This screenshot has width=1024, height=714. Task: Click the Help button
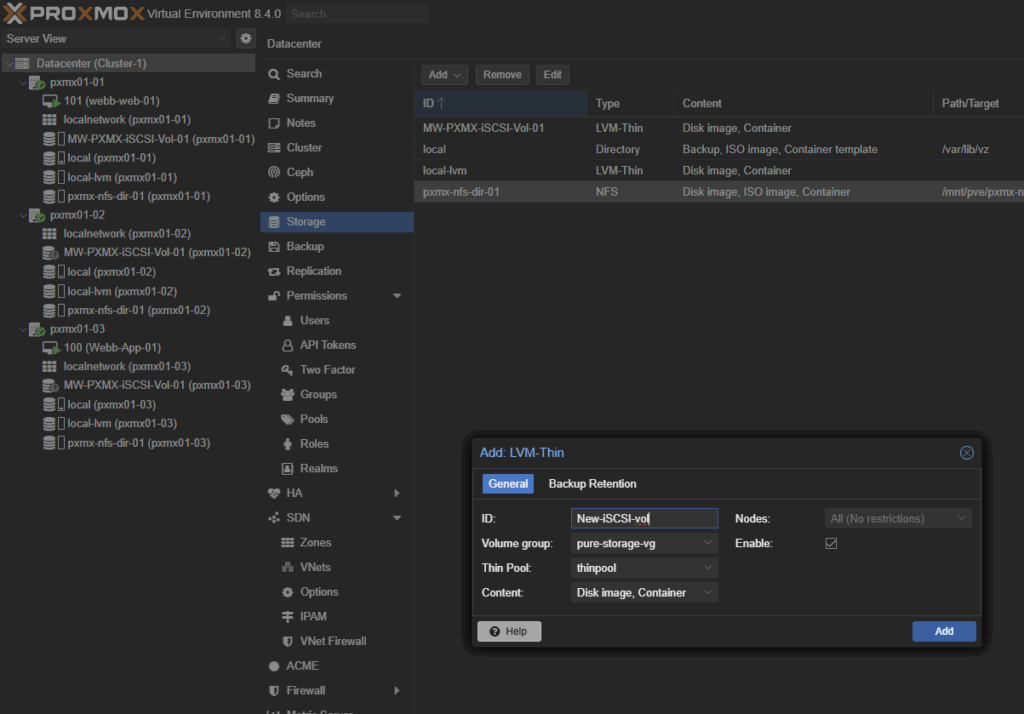coord(509,632)
